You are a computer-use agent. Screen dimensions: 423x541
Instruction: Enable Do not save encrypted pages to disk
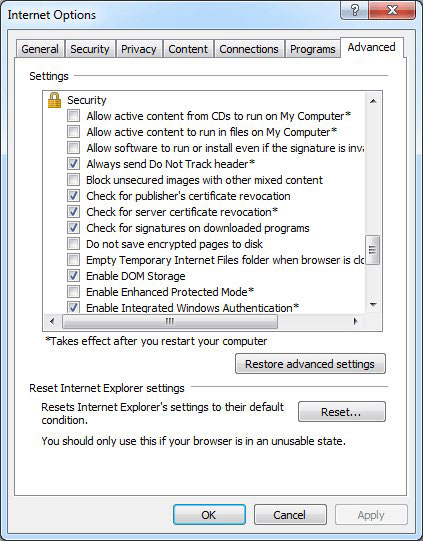[73, 244]
